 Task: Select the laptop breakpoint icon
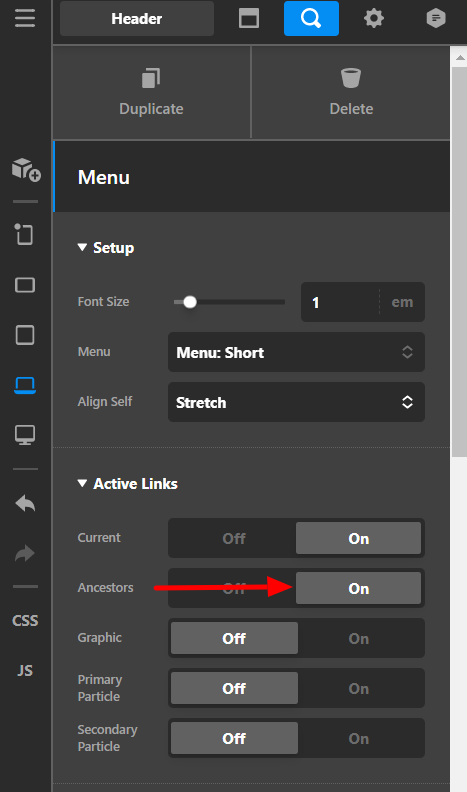pyautogui.click(x=25, y=385)
